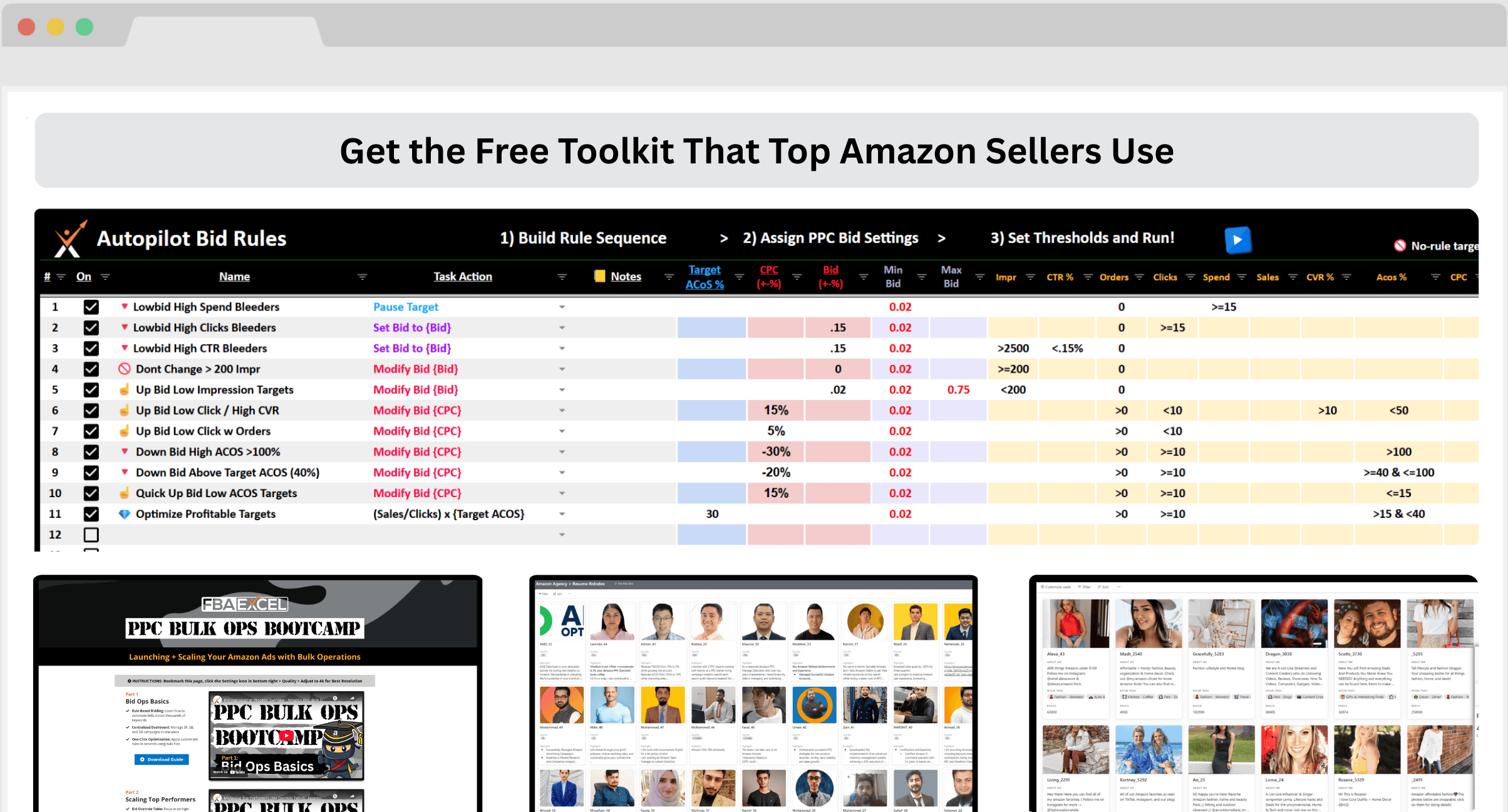Open the Orders column filter
1508x812 pixels.
[x=1139, y=277]
